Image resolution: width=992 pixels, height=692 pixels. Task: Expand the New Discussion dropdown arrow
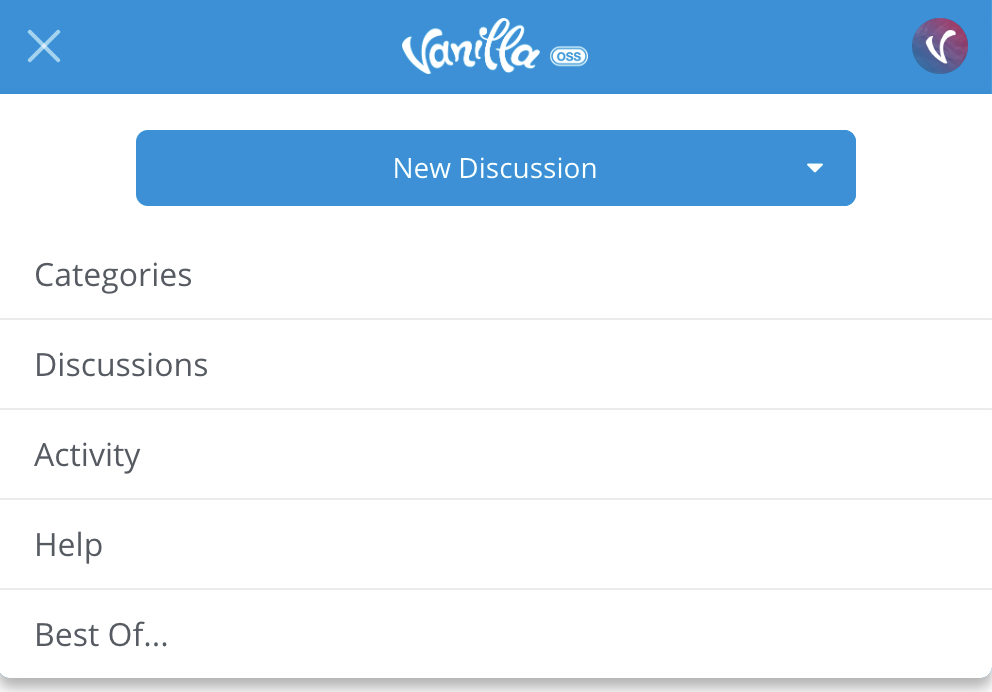click(815, 168)
